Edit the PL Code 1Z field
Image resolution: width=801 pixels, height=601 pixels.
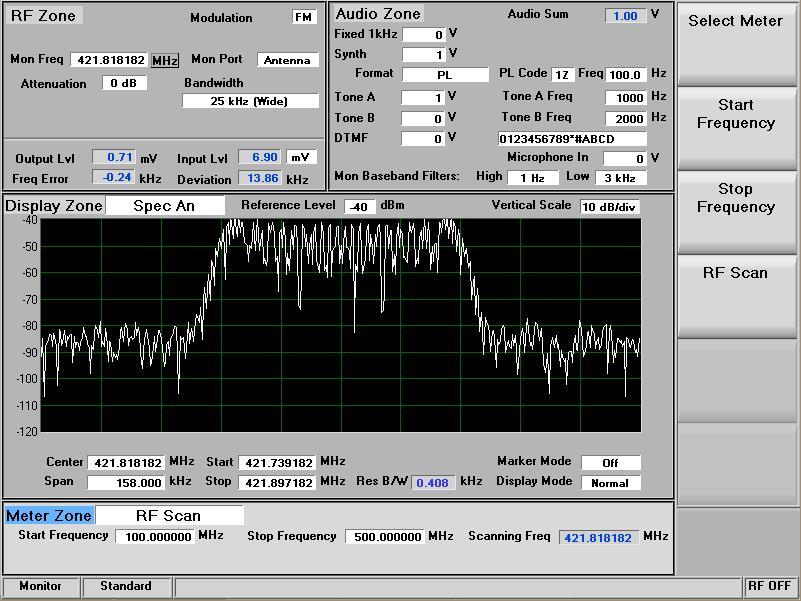[x=562, y=75]
